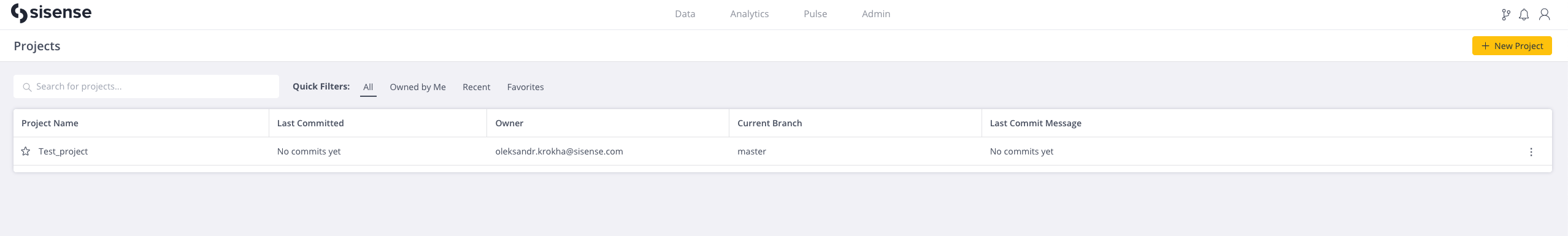Show Favorites projects filter
The width and height of the screenshot is (1568, 236).
(x=526, y=87)
